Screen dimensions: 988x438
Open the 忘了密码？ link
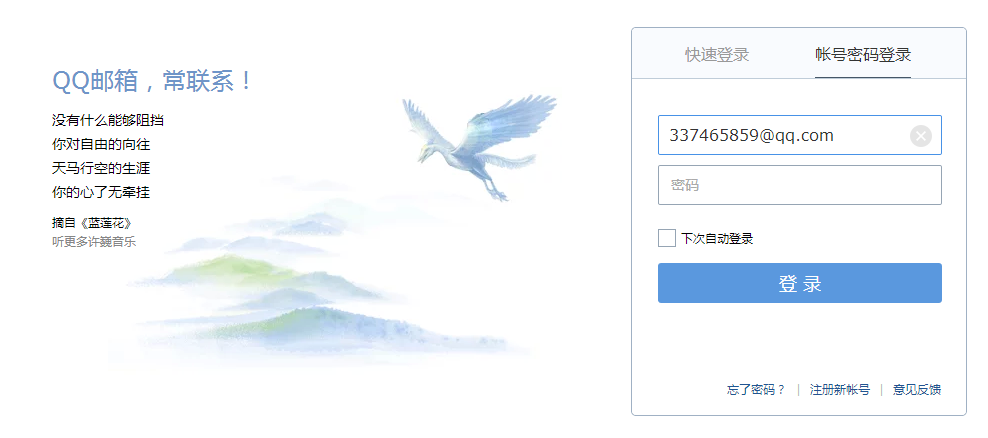(756, 390)
